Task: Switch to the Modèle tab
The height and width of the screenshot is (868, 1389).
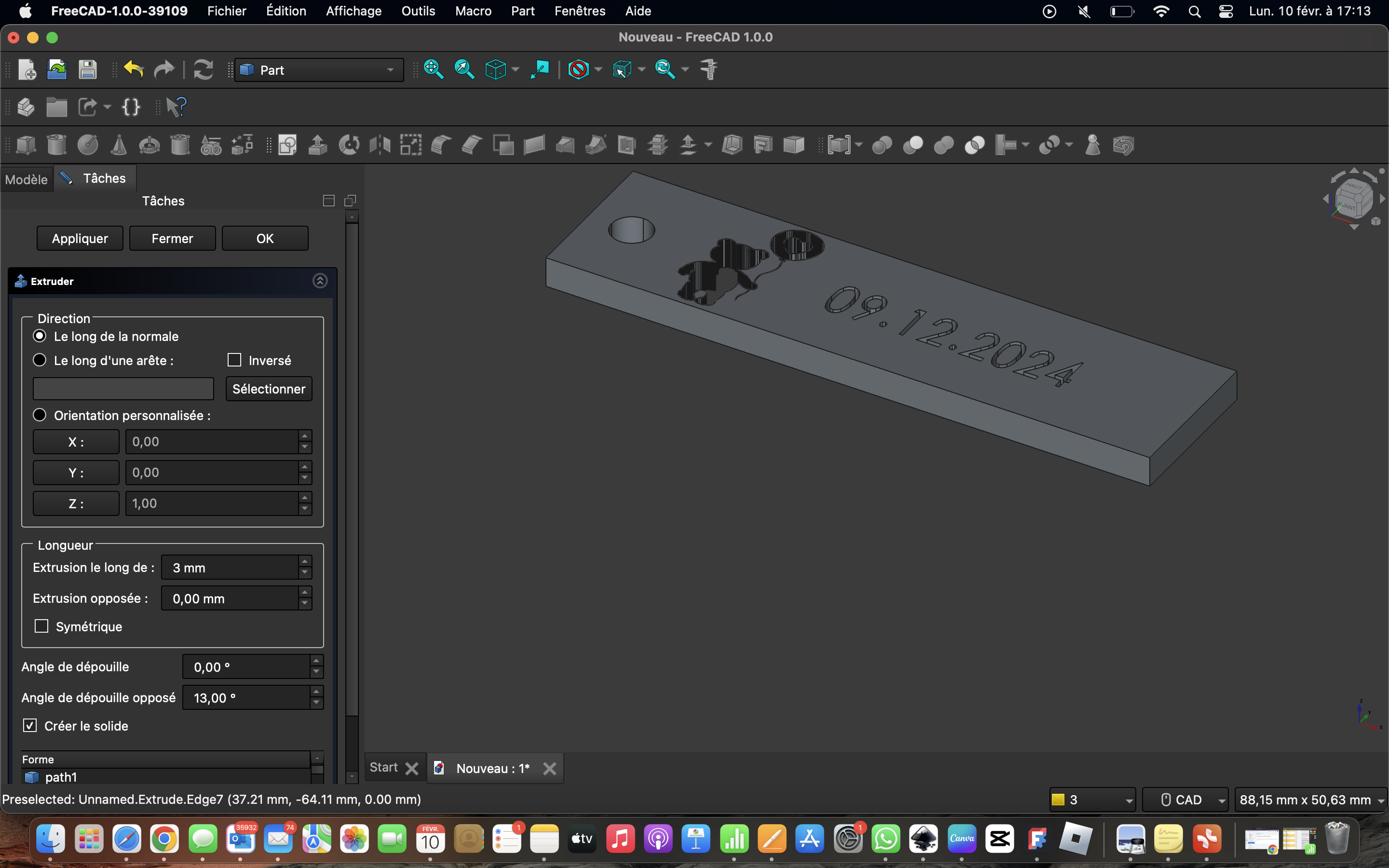Action: tap(27, 179)
